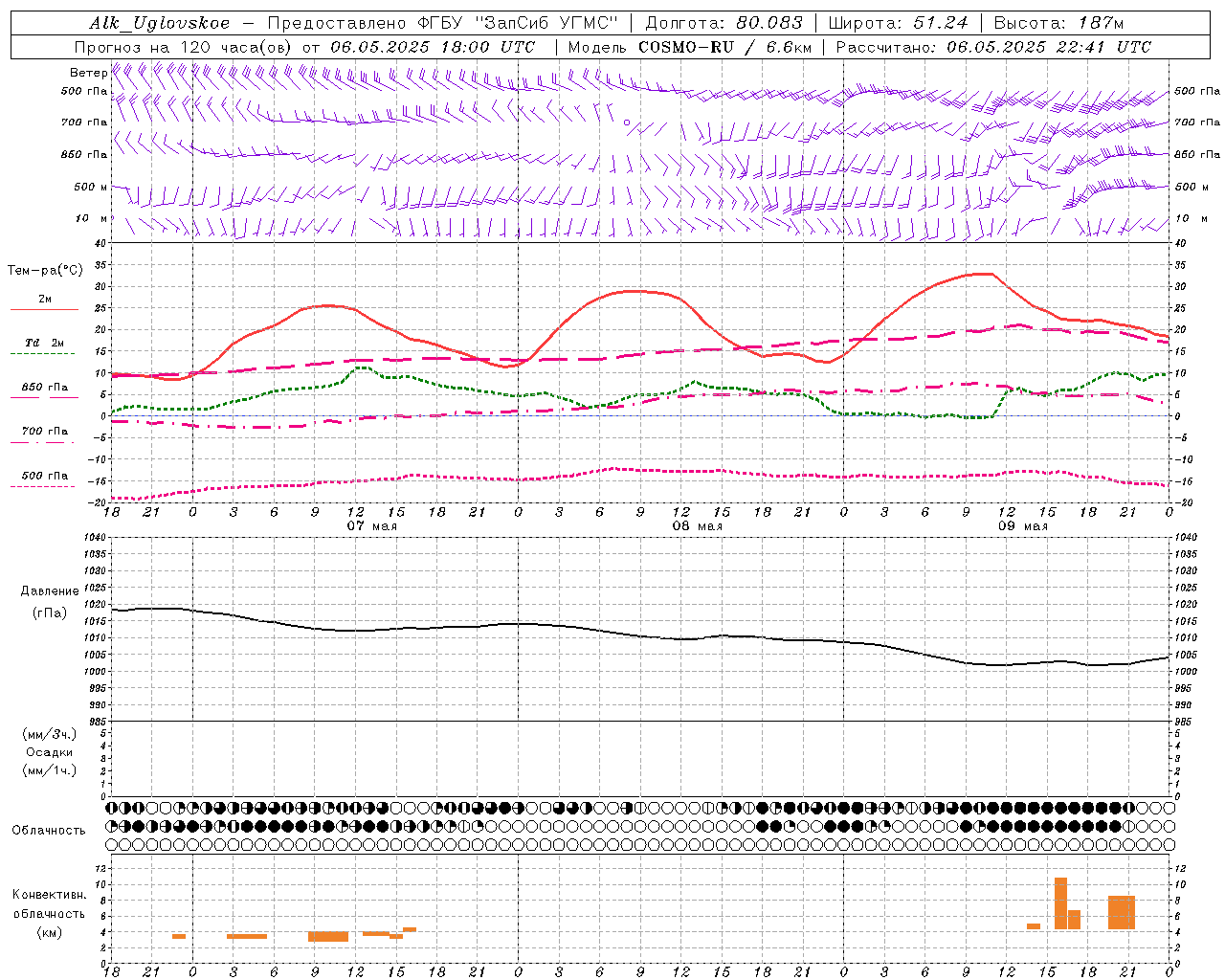Select the station name Alk_Uglovskoe in header
The height and width of the screenshot is (980, 1225).
[x=159, y=23]
